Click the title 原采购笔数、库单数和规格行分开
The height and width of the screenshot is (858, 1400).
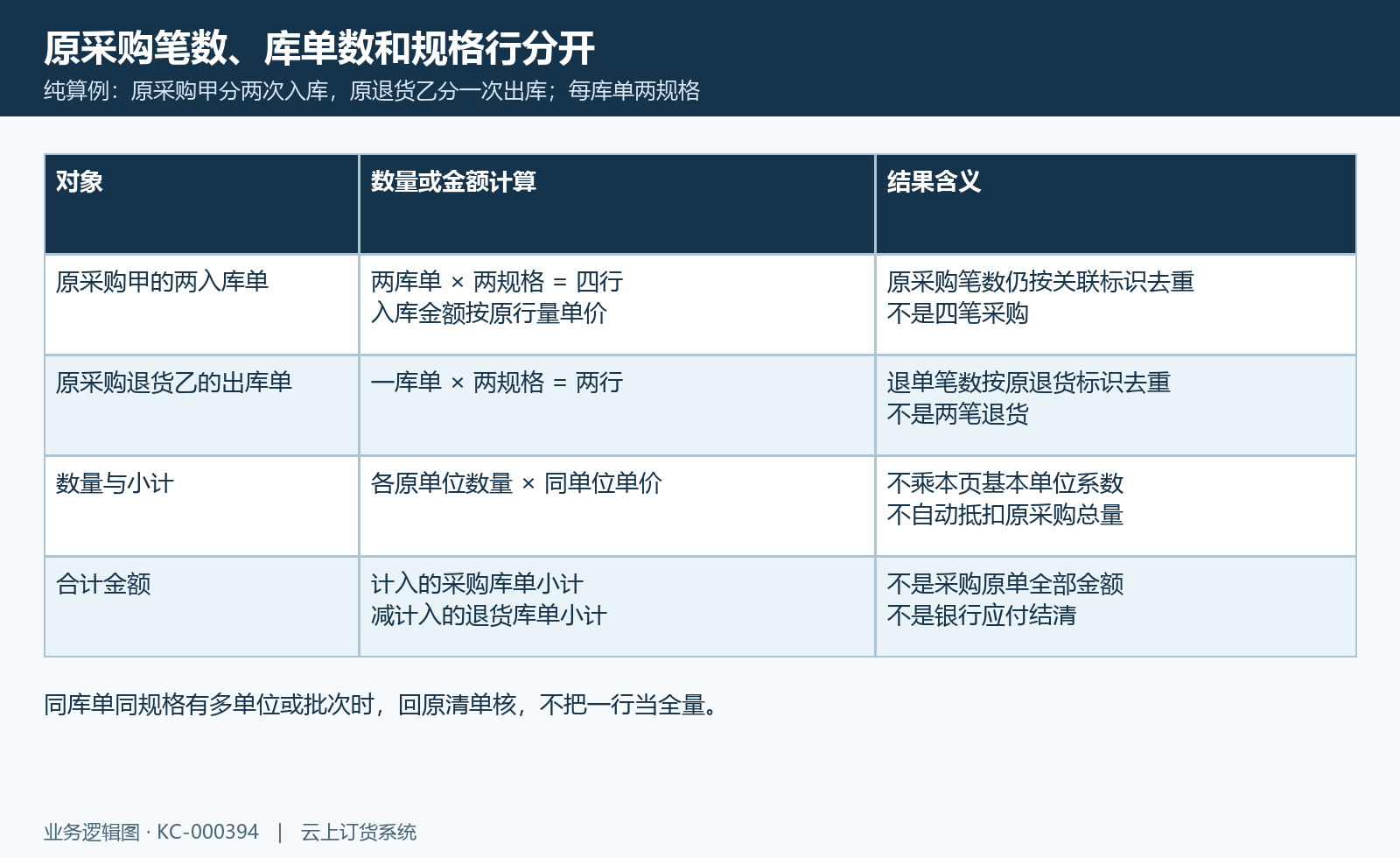pyautogui.click(x=319, y=48)
